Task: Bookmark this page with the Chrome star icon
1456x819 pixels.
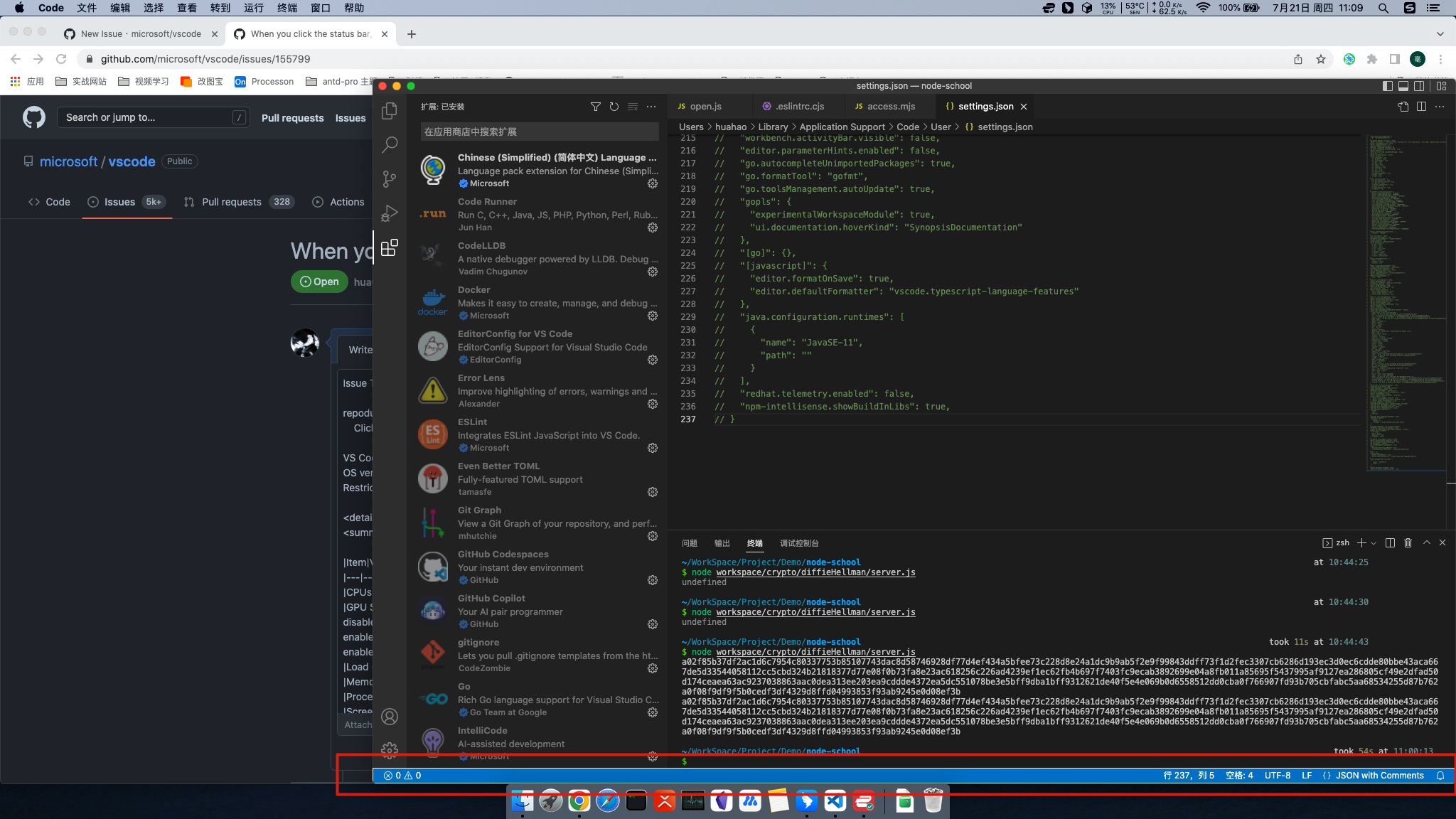Action: tap(1321, 59)
